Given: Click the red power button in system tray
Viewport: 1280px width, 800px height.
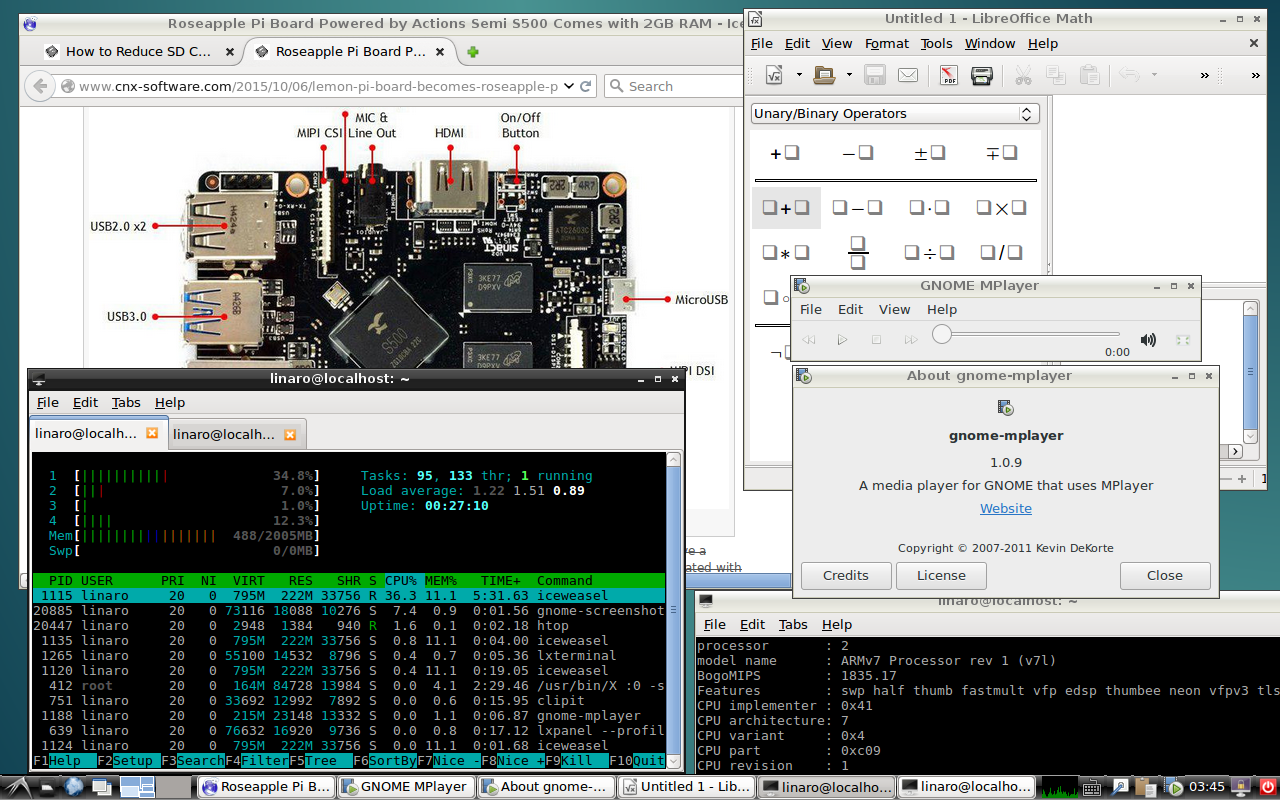Looking at the screenshot, I should click(1266, 787).
